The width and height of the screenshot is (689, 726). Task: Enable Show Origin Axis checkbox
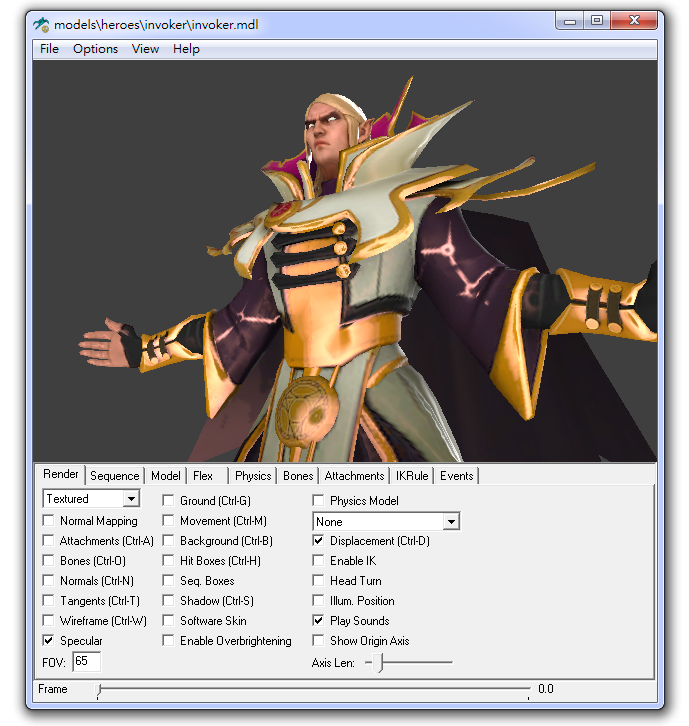click(x=318, y=640)
